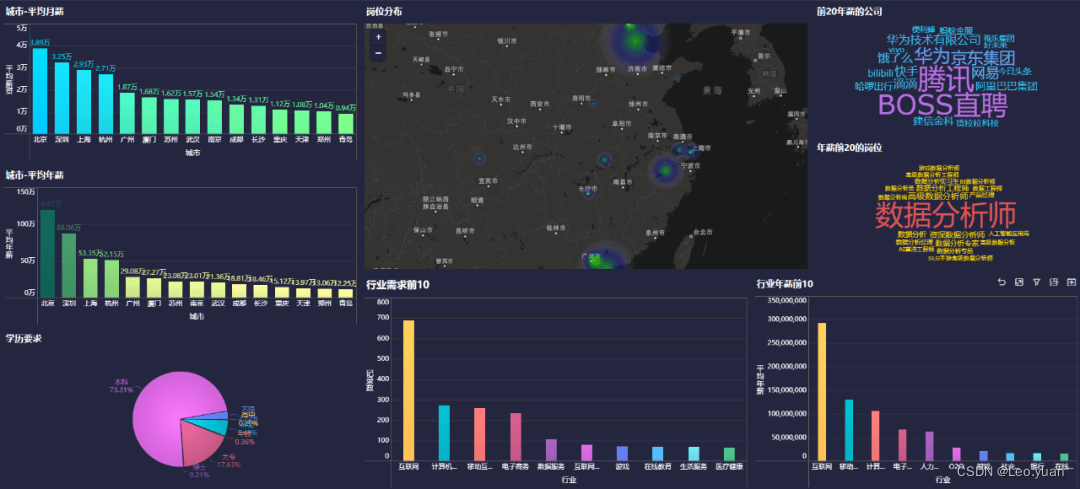
Task: Click the 医疗健康 bar in 行业需求前10
Action: pyautogui.click(x=729, y=454)
